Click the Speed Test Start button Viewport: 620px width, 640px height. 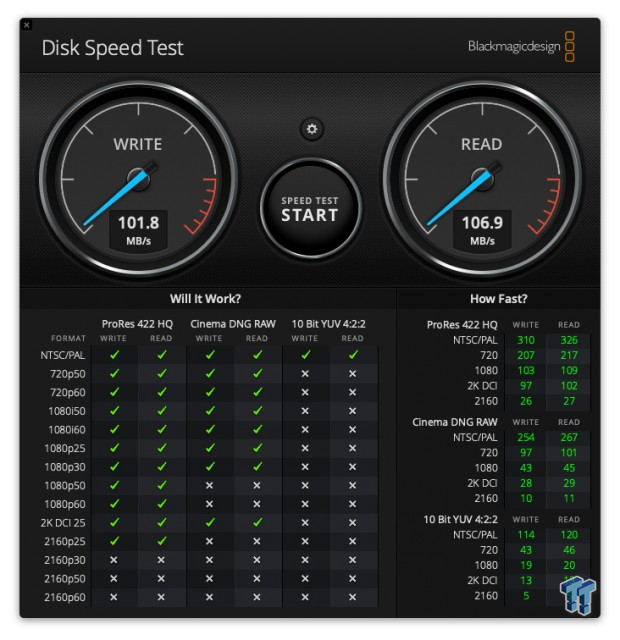coord(310,209)
